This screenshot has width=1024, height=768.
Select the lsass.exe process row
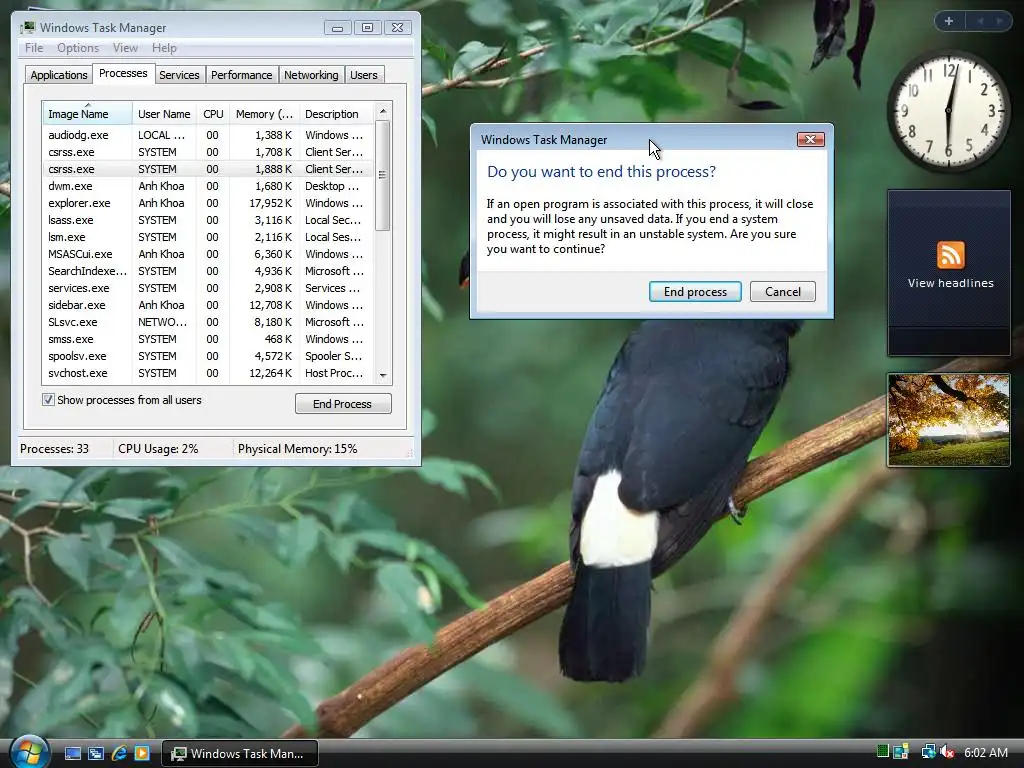(x=208, y=220)
